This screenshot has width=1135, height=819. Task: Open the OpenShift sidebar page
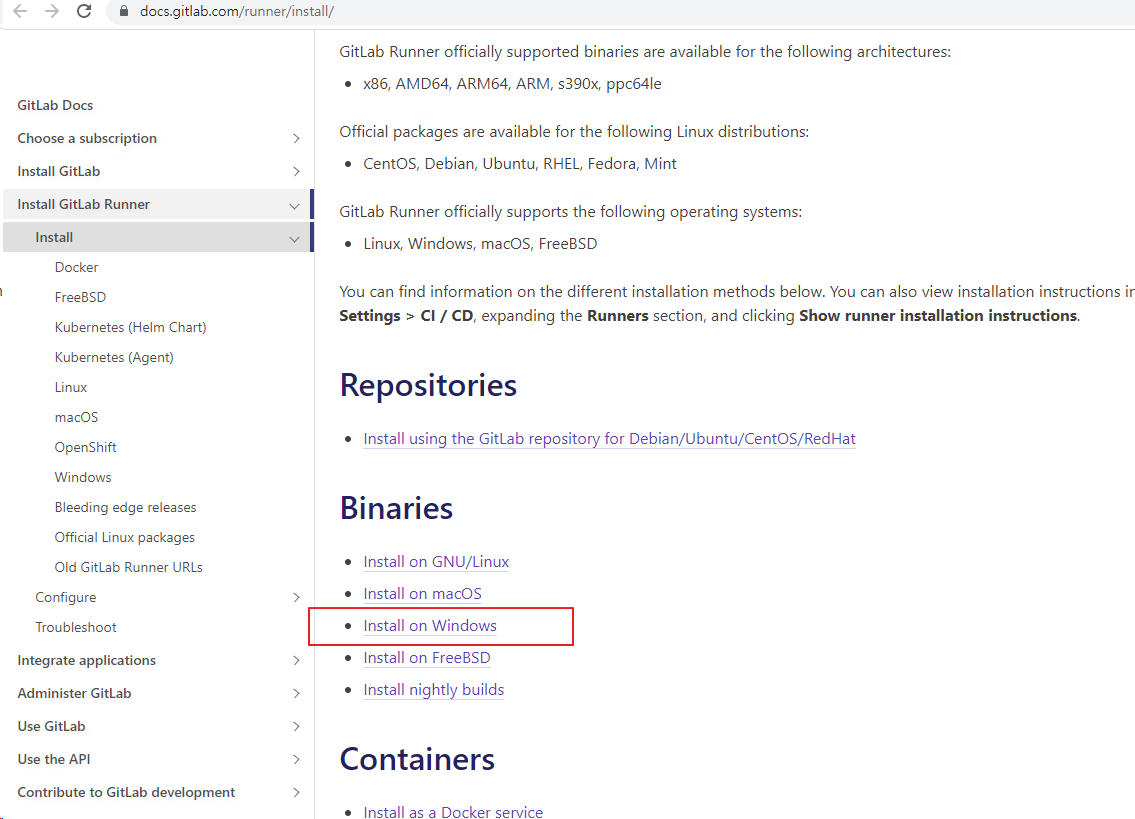(85, 448)
